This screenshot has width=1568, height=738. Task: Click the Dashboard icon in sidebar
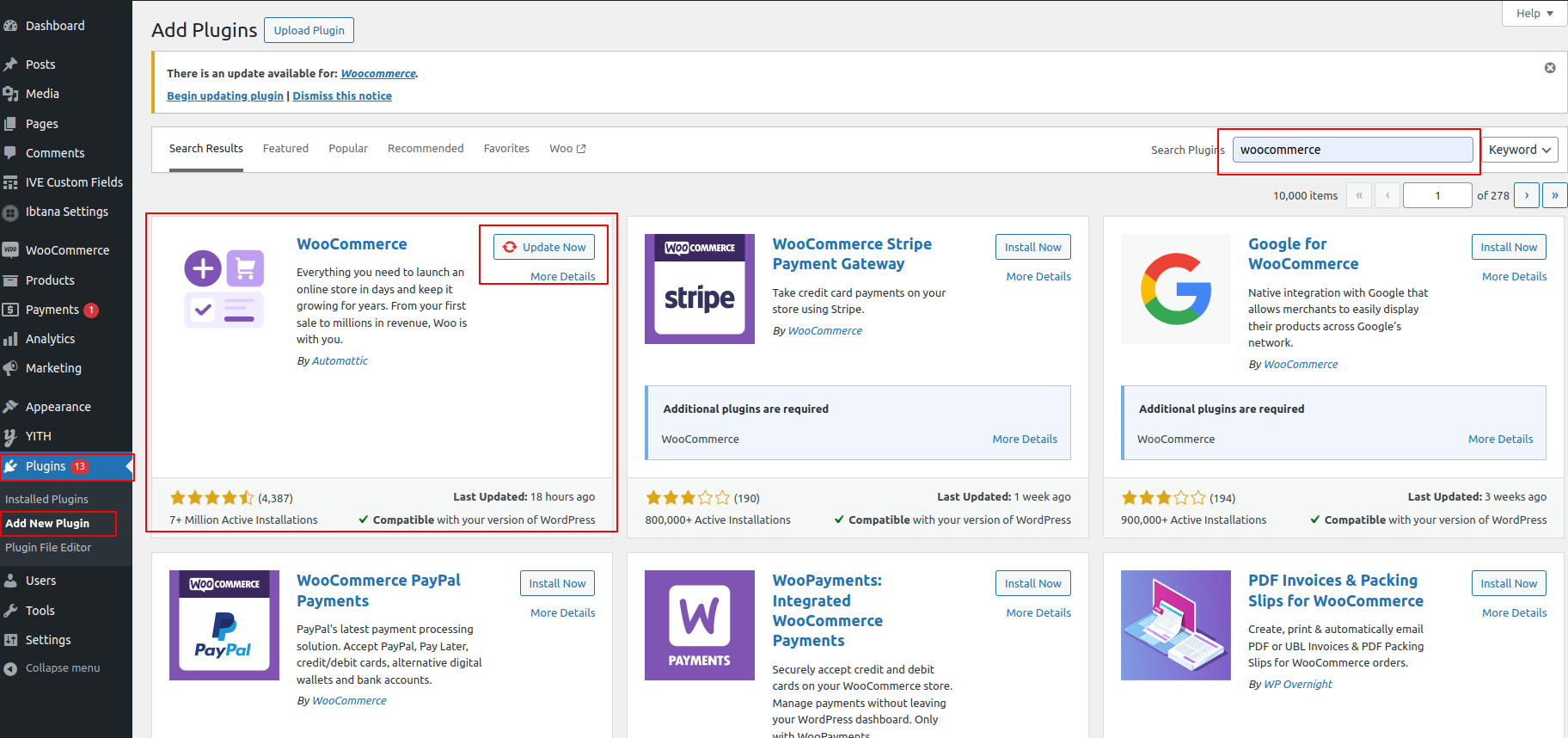[10, 26]
